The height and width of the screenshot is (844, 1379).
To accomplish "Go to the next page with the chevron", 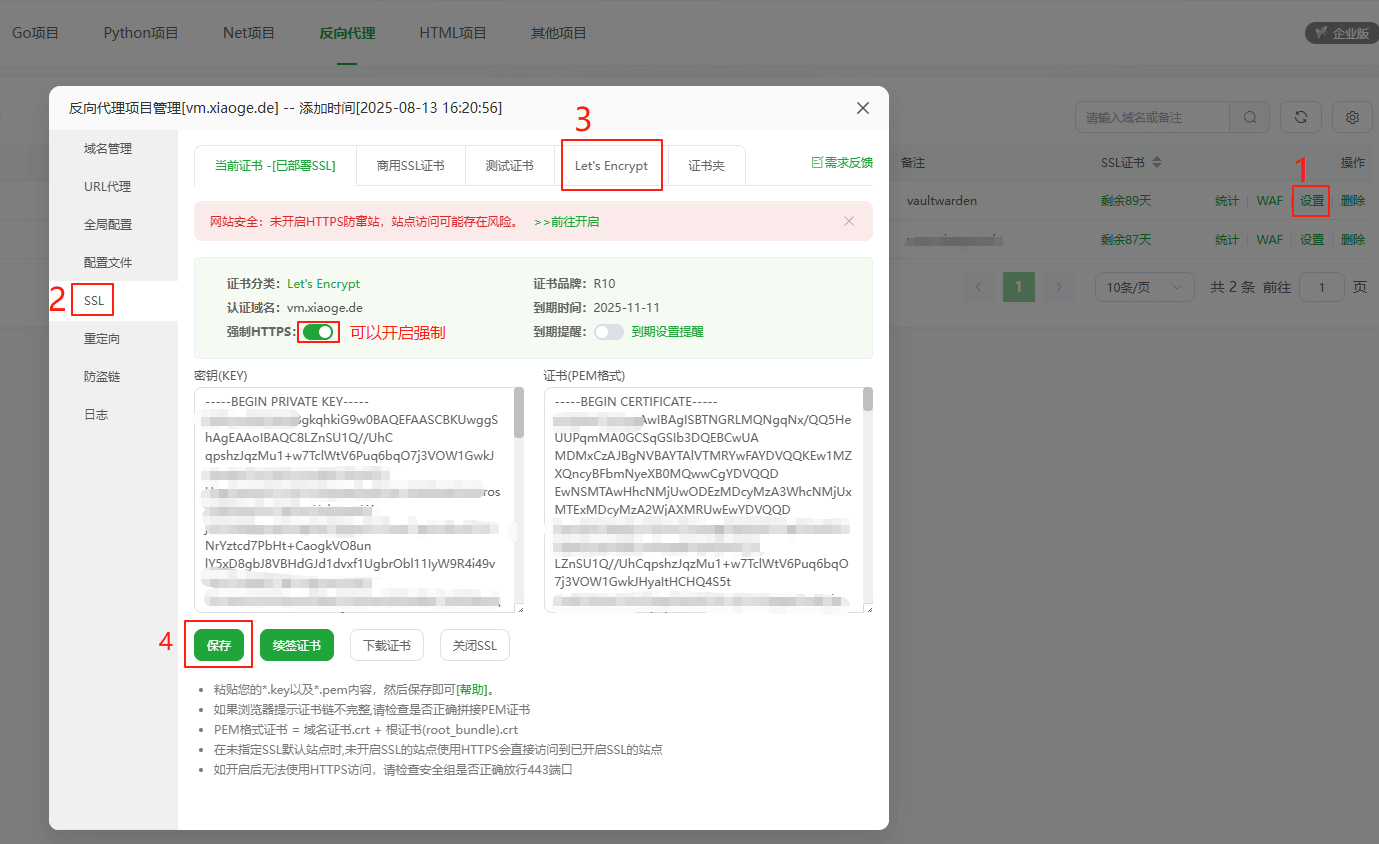I will (1059, 287).
